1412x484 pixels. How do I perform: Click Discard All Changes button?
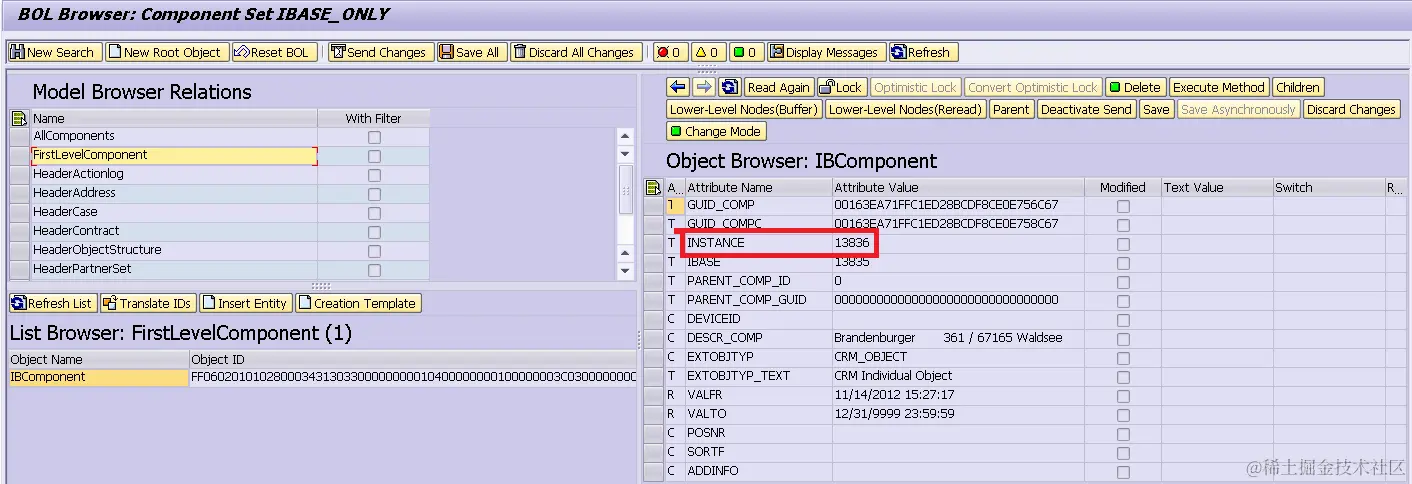576,52
